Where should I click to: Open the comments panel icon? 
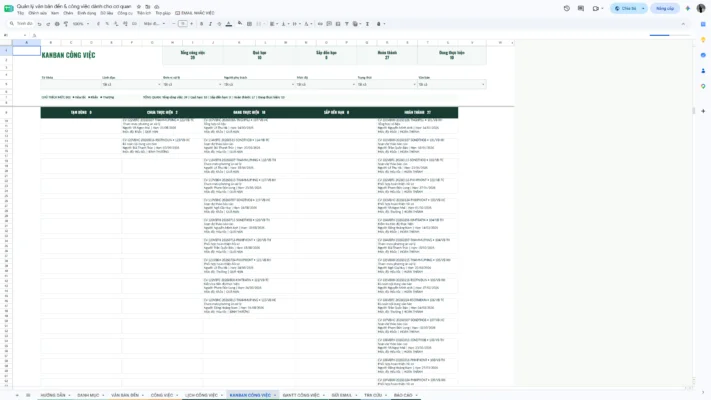(x=581, y=8)
